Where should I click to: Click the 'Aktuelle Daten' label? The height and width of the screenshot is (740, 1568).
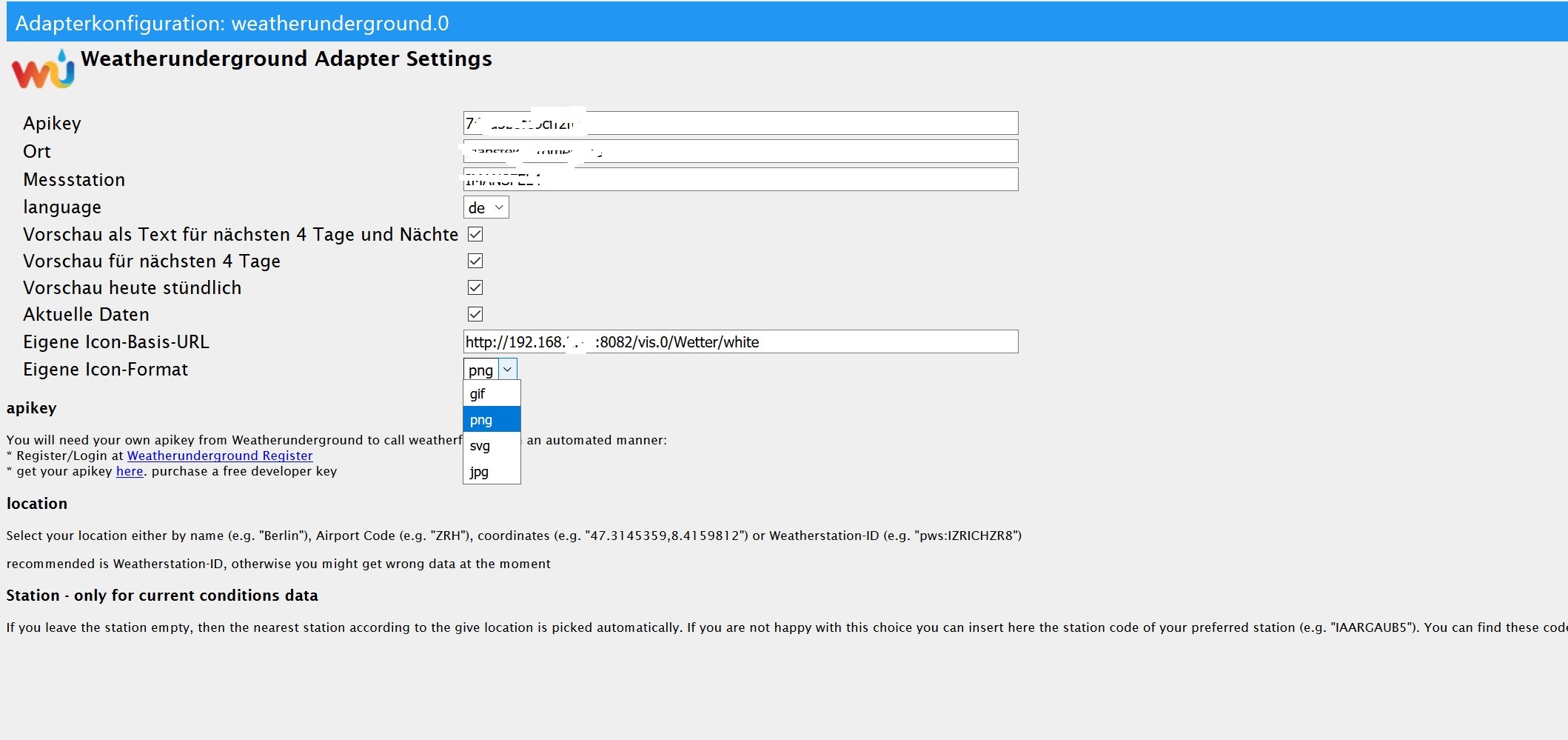point(86,314)
